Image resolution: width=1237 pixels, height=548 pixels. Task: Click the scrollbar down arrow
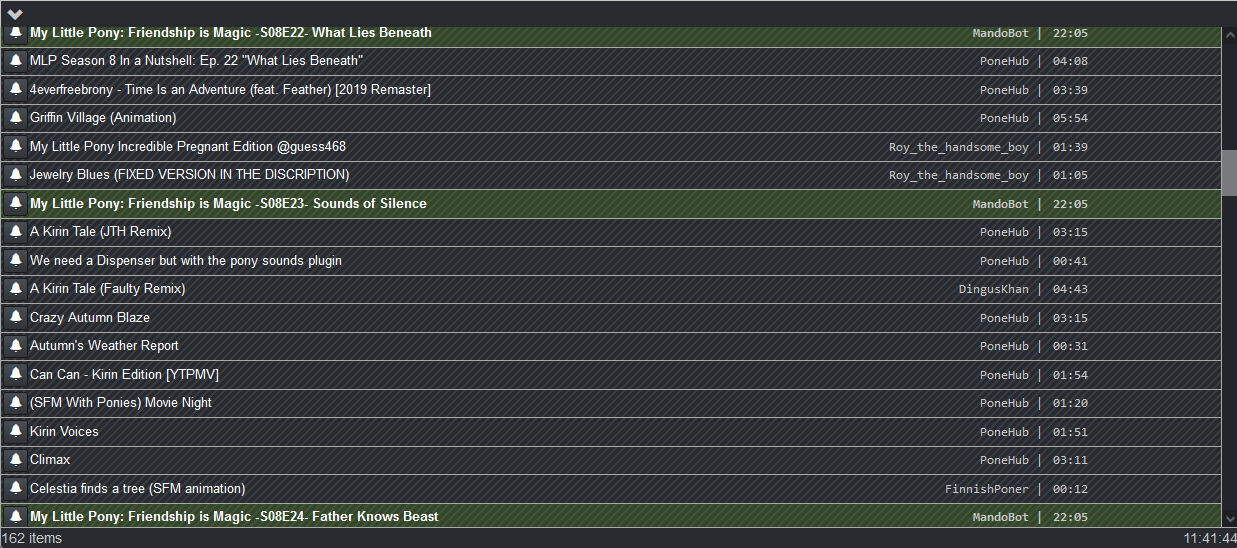(1229, 518)
